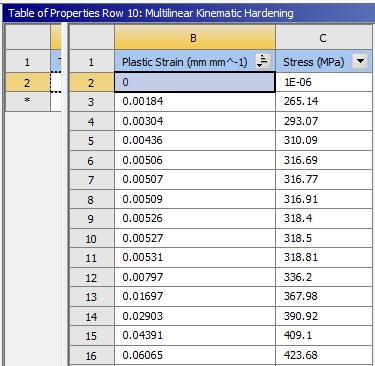
Task: Select stress value 318.81
Action: [324, 257]
